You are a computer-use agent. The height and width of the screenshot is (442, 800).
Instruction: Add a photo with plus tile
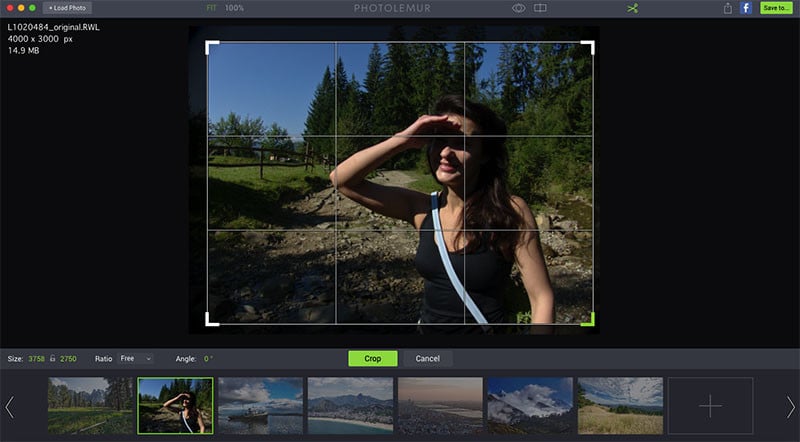click(710, 406)
